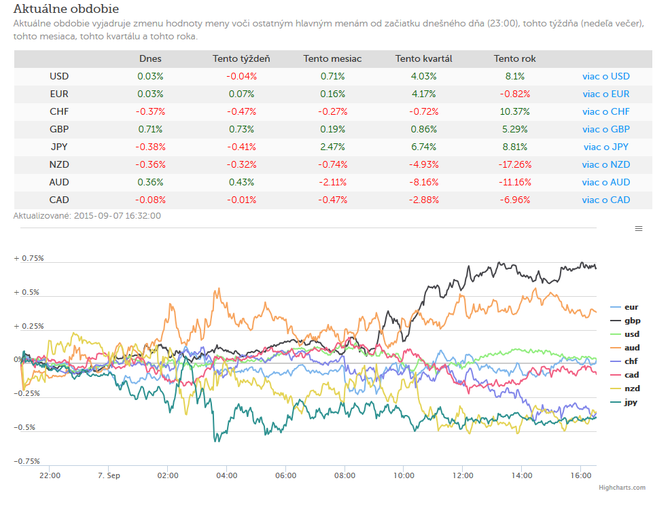The image size is (670, 525).
Task: Open the 'viac o USD' link
Action: click(606, 76)
